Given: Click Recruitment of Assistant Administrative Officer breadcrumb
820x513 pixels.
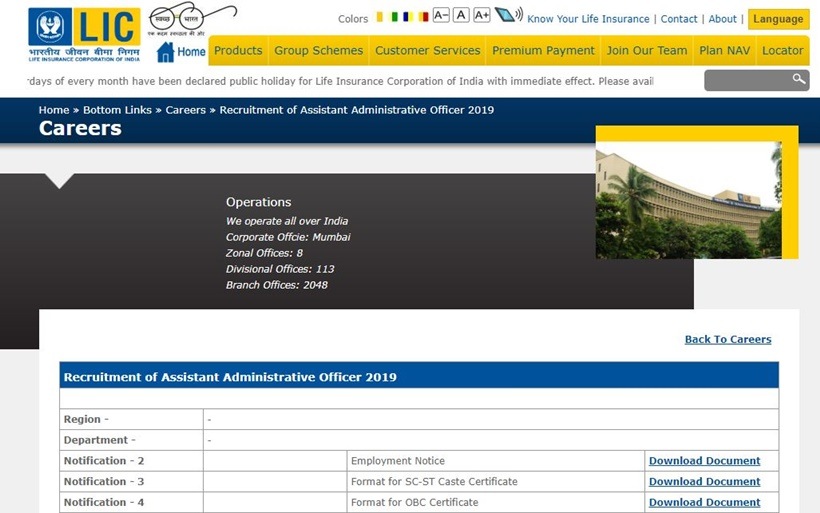Looking at the screenshot, I should pyautogui.click(x=357, y=110).
